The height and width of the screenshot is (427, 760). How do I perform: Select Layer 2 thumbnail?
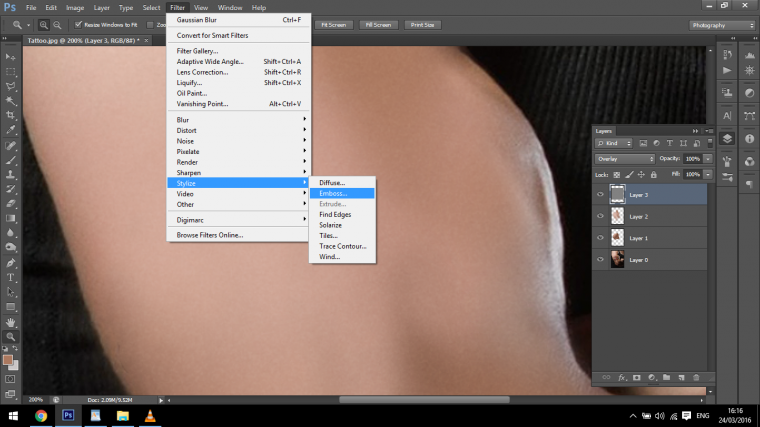617,216
